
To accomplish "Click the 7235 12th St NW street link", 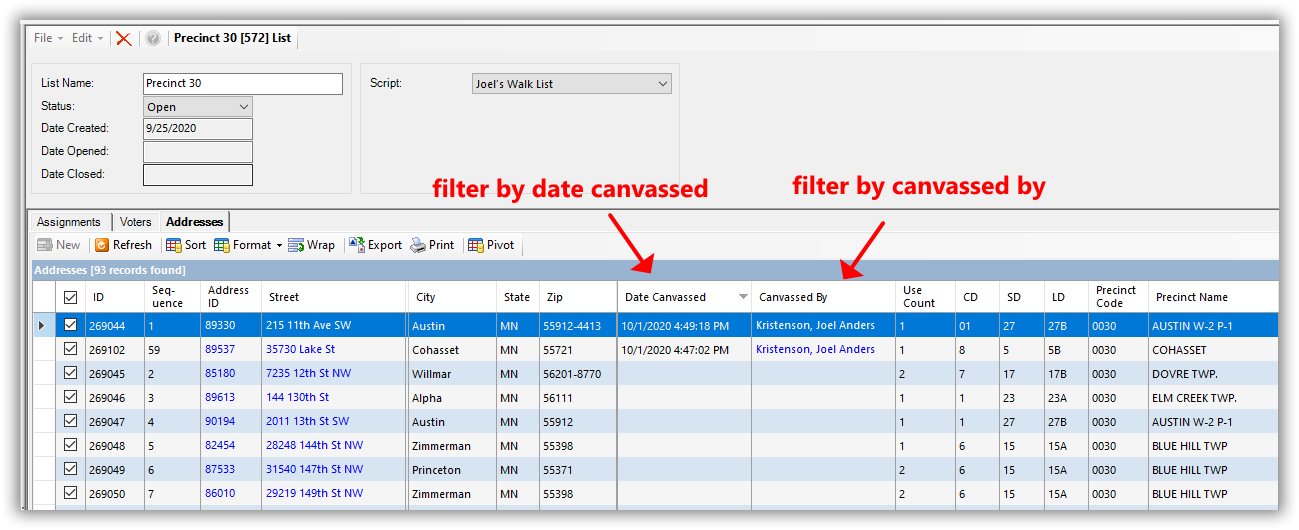I will (307, 374).
